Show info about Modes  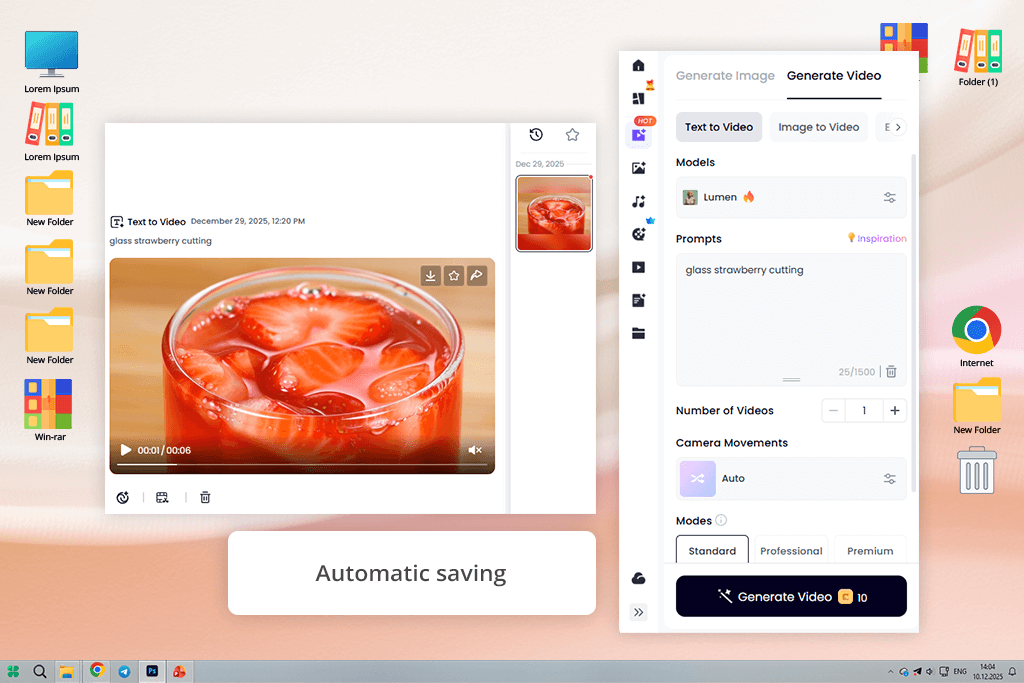(x=721, y=520)
